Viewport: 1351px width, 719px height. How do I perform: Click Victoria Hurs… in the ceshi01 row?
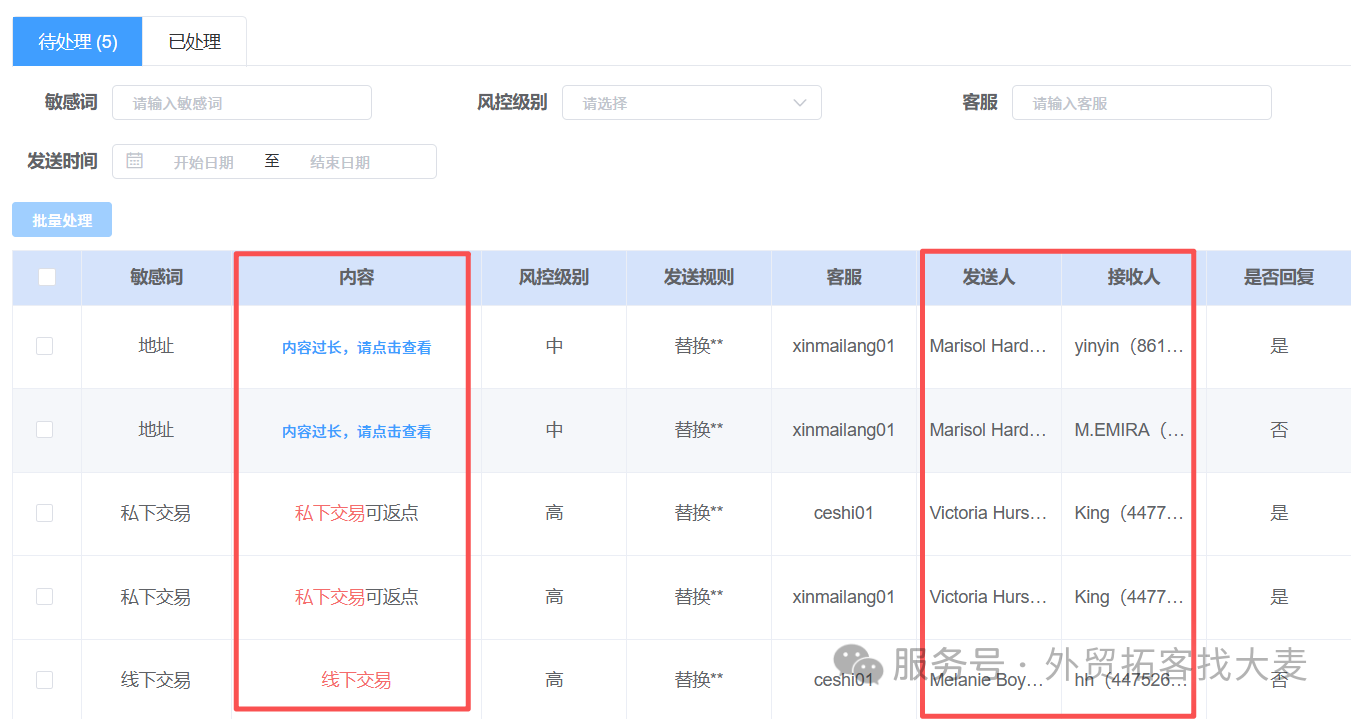tap(988, 513)
